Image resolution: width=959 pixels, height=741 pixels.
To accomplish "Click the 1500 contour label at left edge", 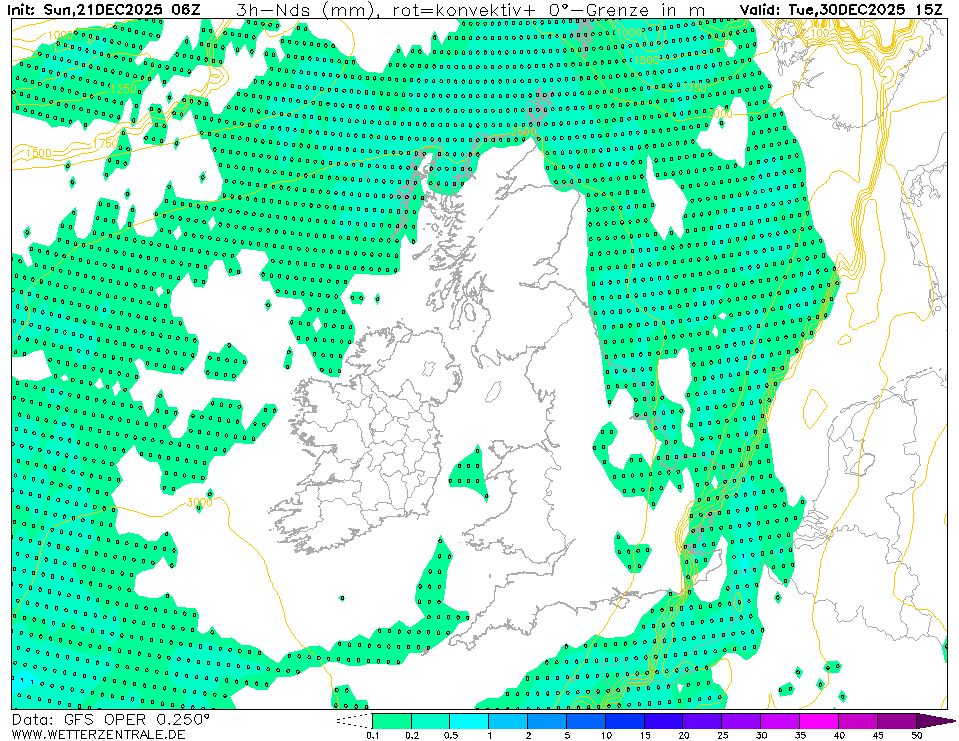I will click(37, 153).
